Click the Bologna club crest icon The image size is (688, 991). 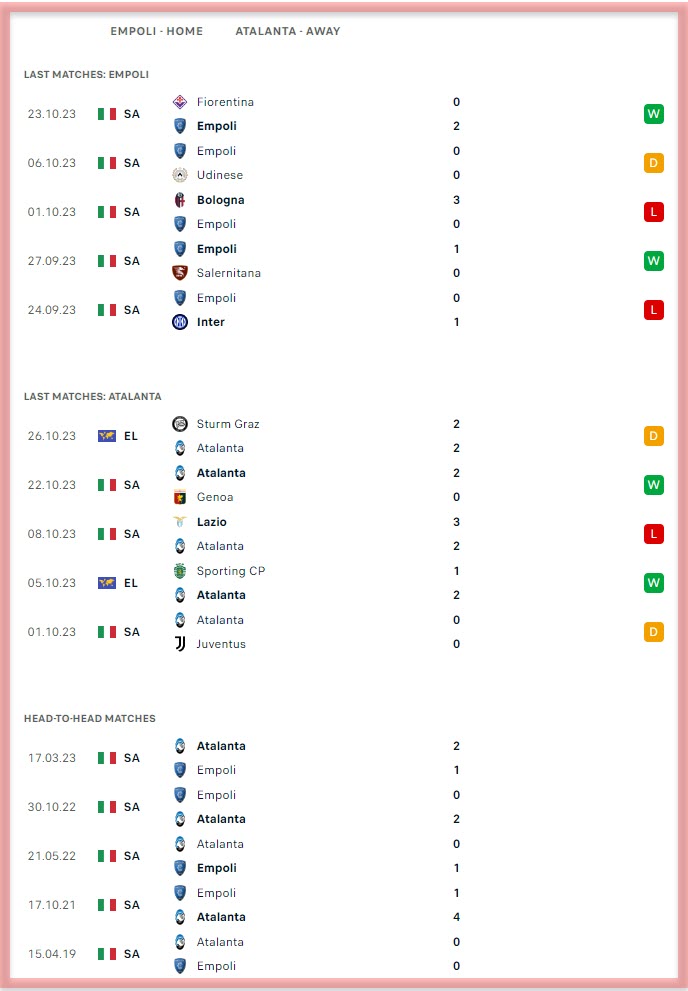pos(180,200)
